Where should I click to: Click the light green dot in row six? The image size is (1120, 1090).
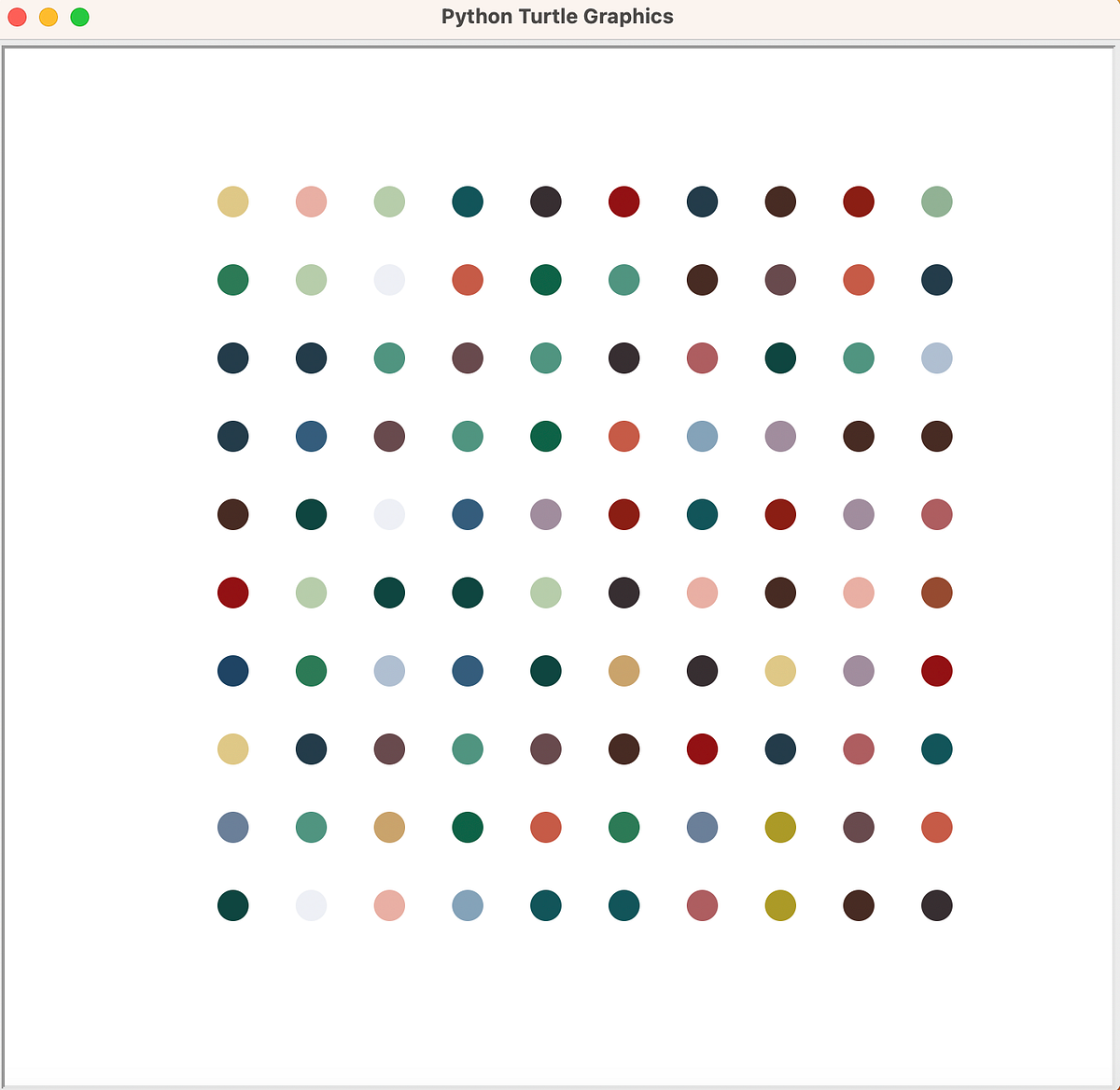coord(311,593)
